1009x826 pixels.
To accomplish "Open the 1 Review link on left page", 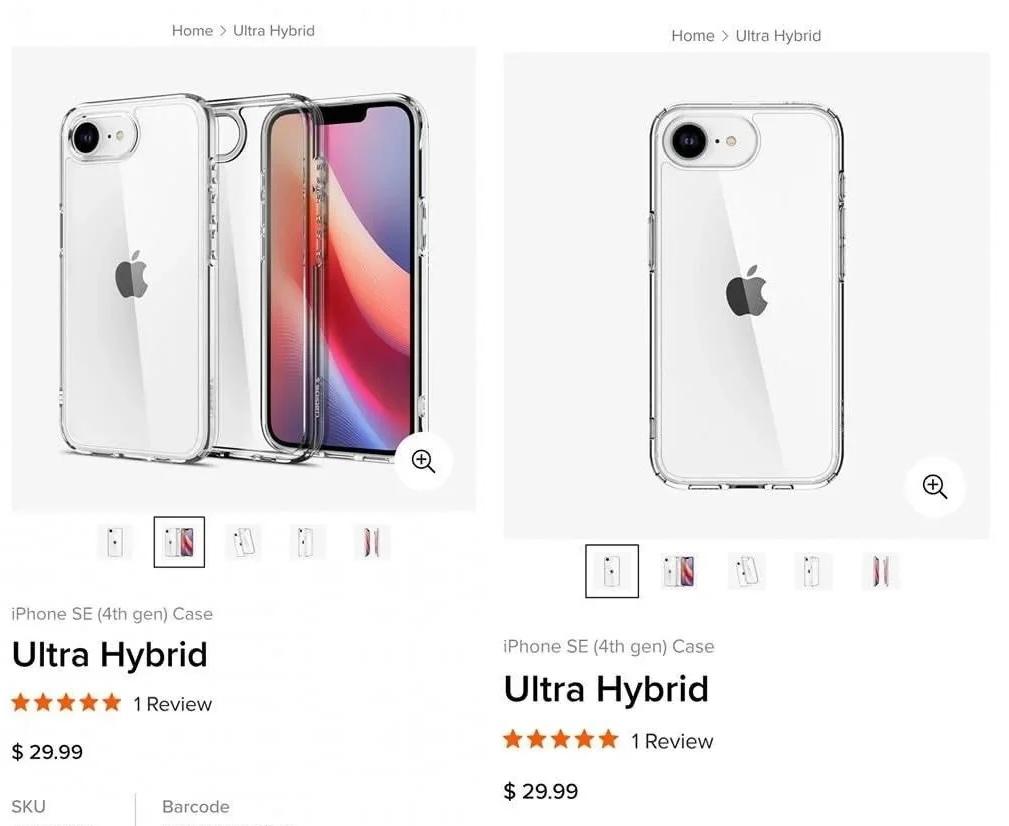I will click(172, 704).
